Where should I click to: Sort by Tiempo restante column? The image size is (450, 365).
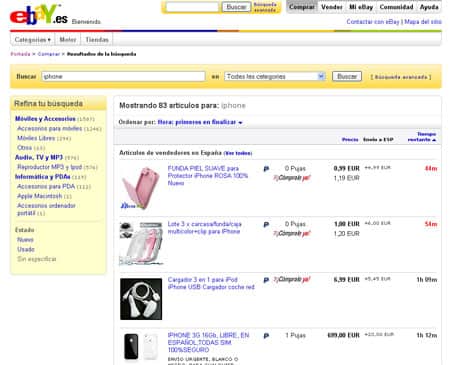(x=422, y=137)
